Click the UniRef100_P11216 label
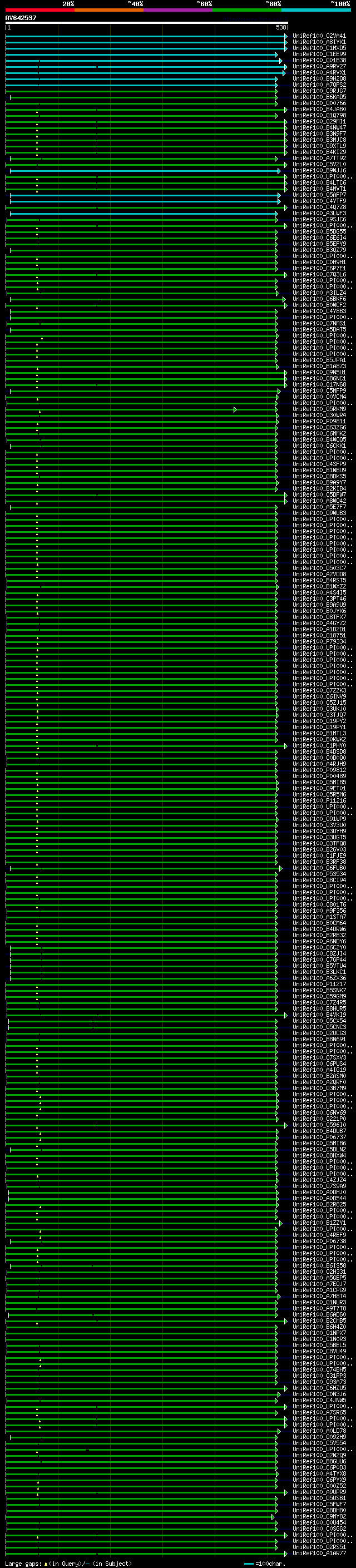356x1568 pixels. 319,801
